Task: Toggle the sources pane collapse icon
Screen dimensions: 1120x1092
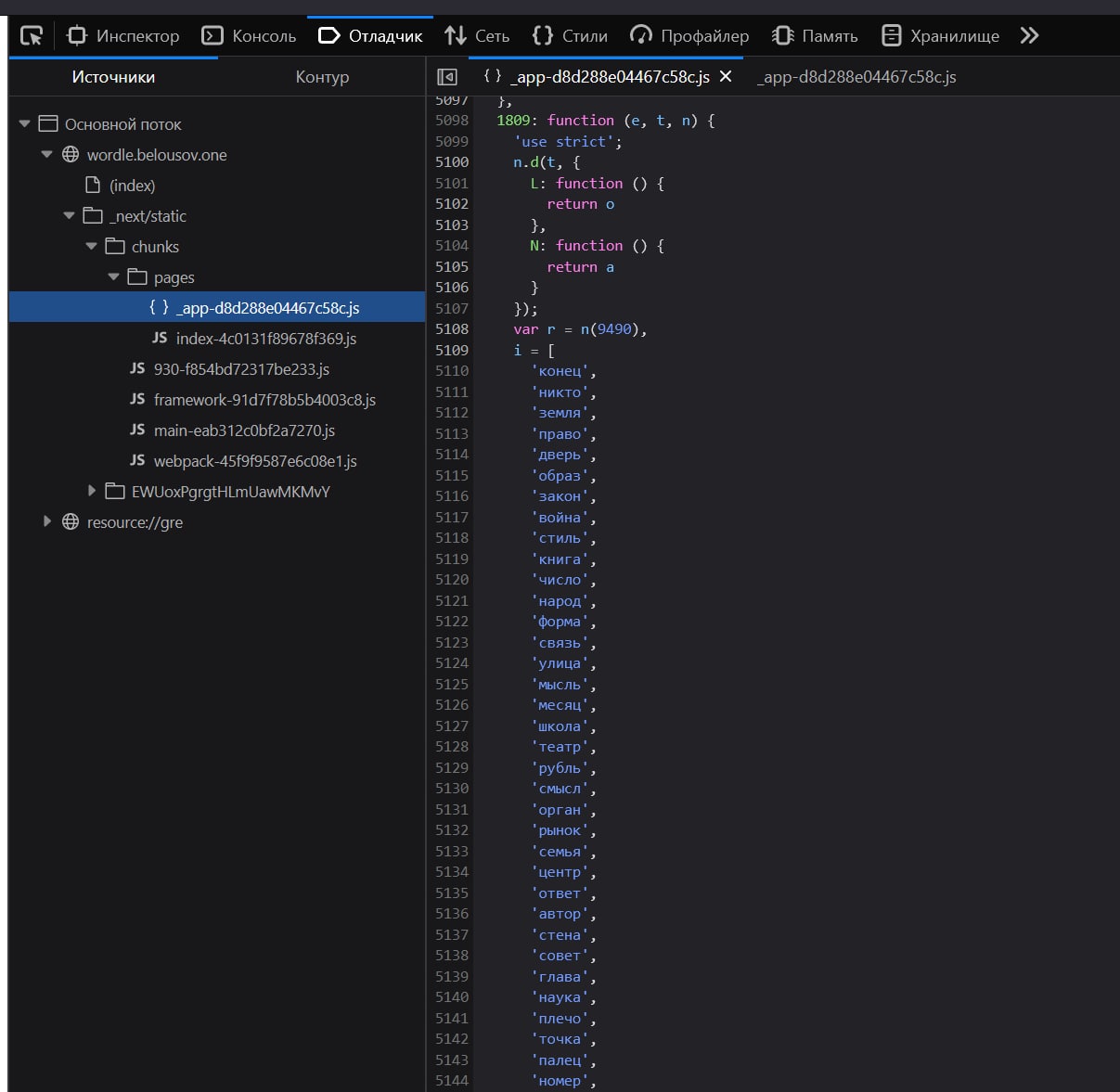Action: coord(447,77)
